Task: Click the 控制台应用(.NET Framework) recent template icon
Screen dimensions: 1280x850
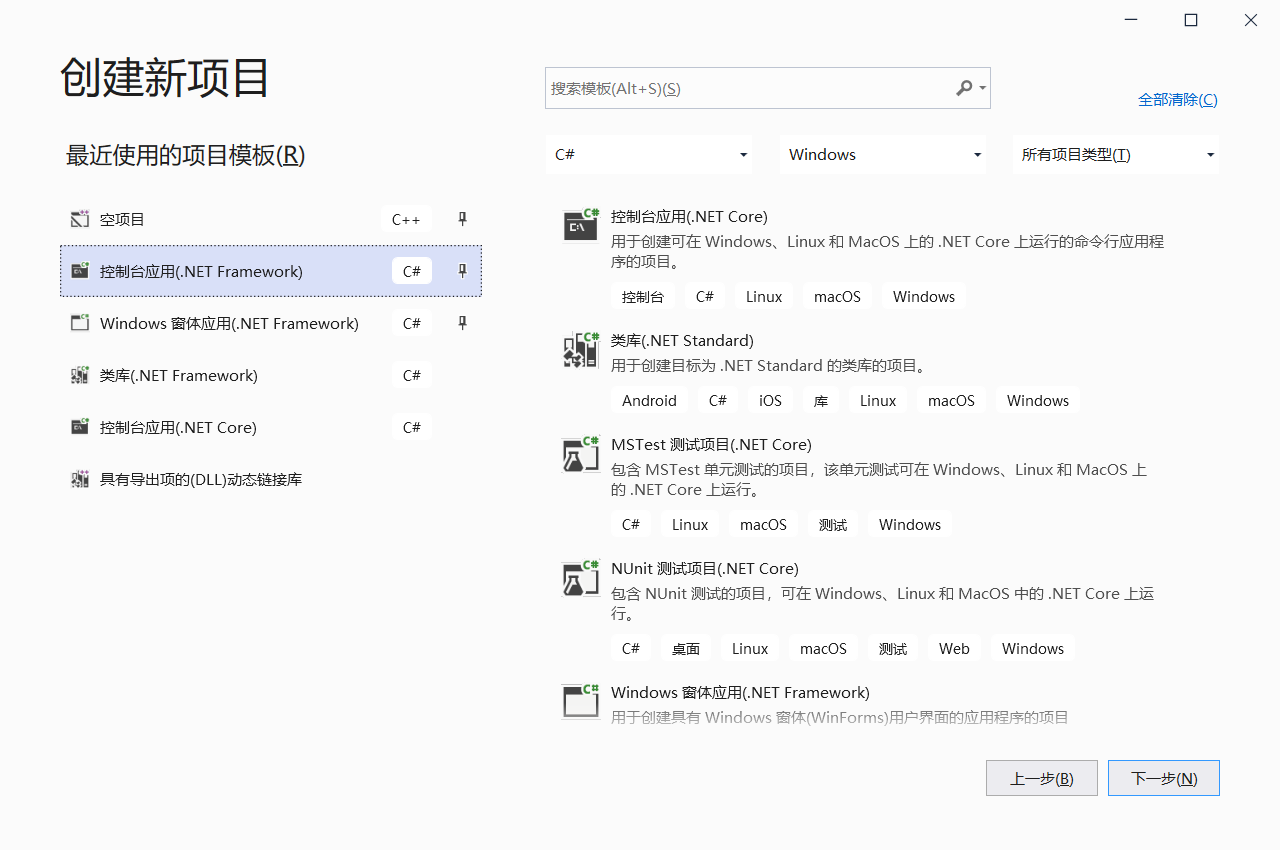Action: tap(80, 271)
